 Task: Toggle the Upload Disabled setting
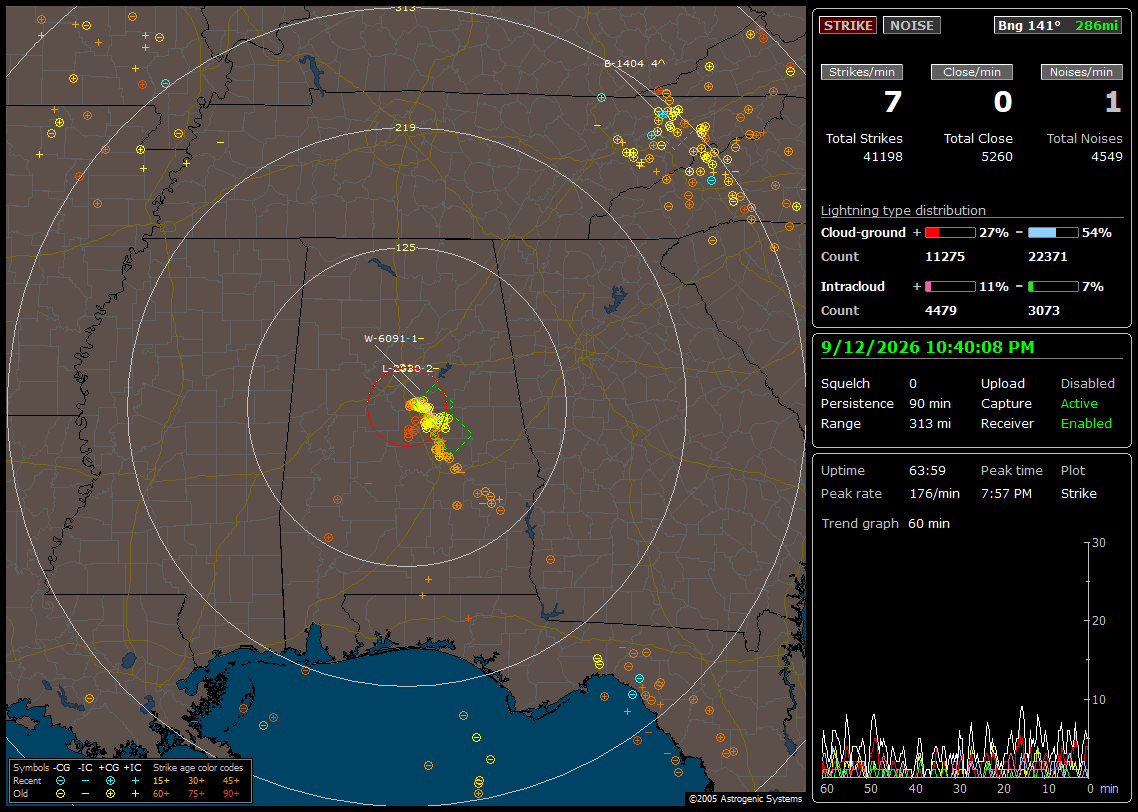1087,383
